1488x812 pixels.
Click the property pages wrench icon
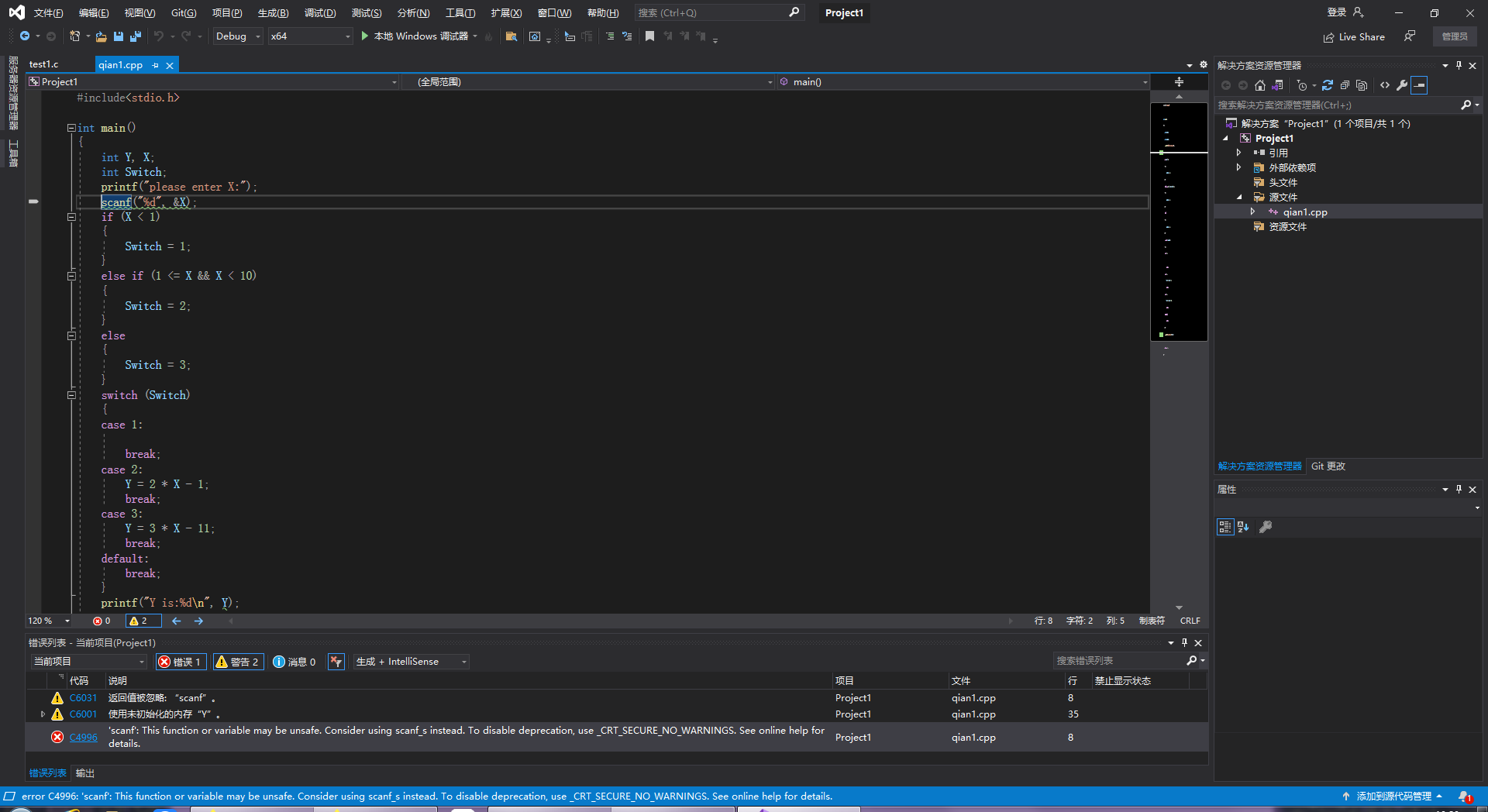[1266, 527]
